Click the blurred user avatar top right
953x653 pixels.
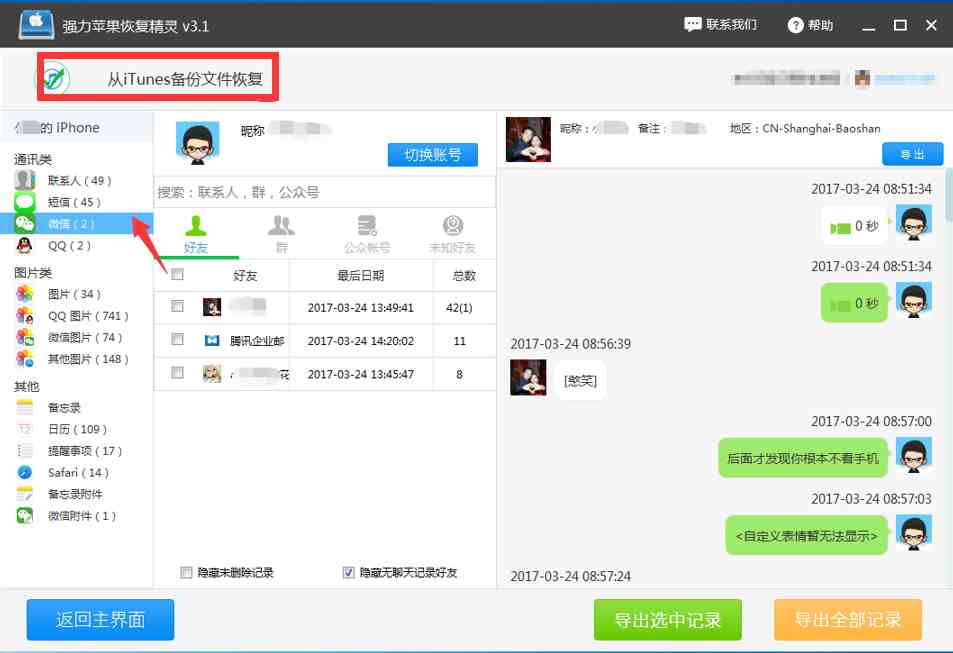(862, 78)
